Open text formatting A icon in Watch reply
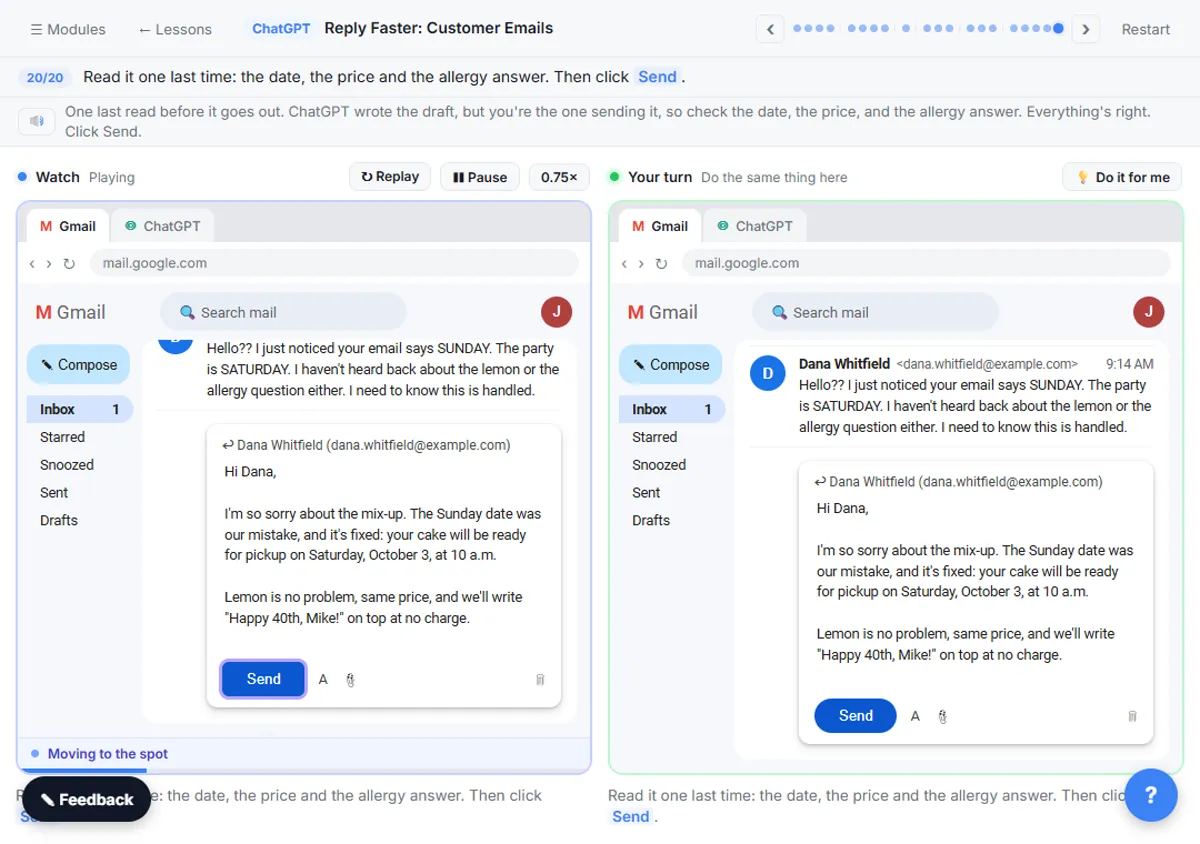 pyautogui.click(x=323, y=680)
